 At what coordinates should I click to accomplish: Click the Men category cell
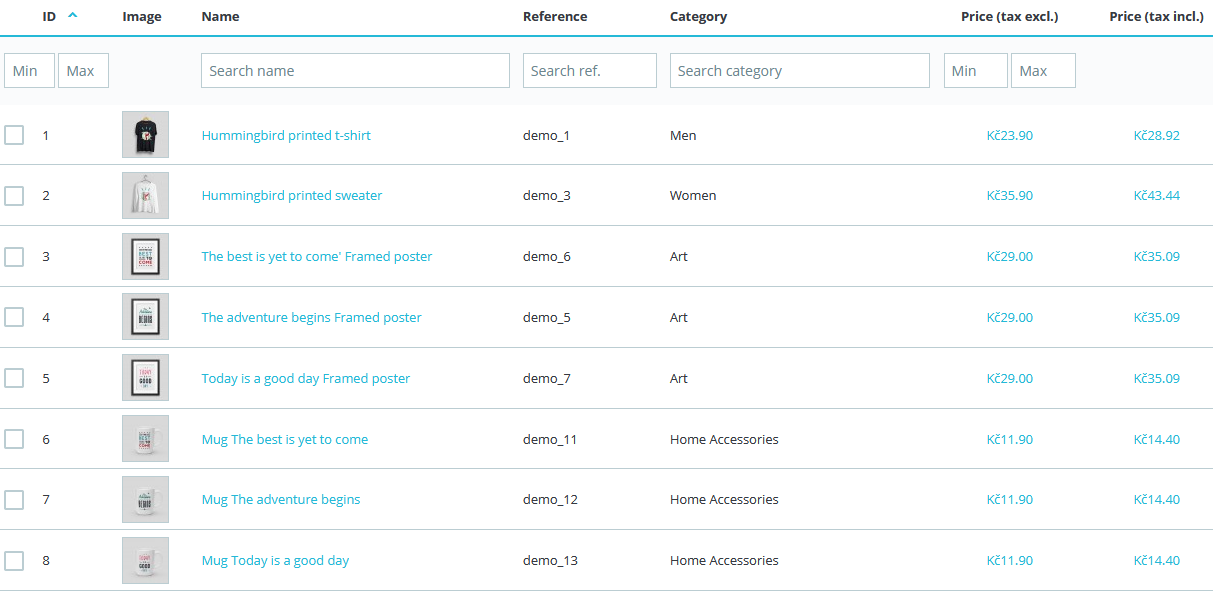pos(683,135)
